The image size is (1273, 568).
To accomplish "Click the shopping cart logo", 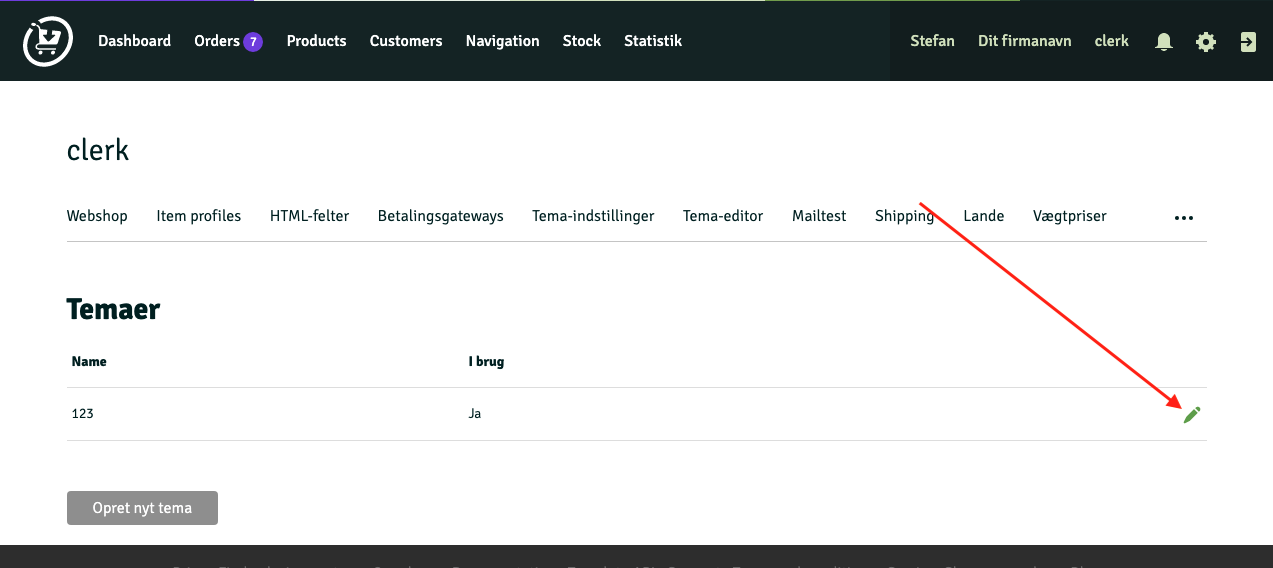I will pyautogui.click(x=48, y=42).
